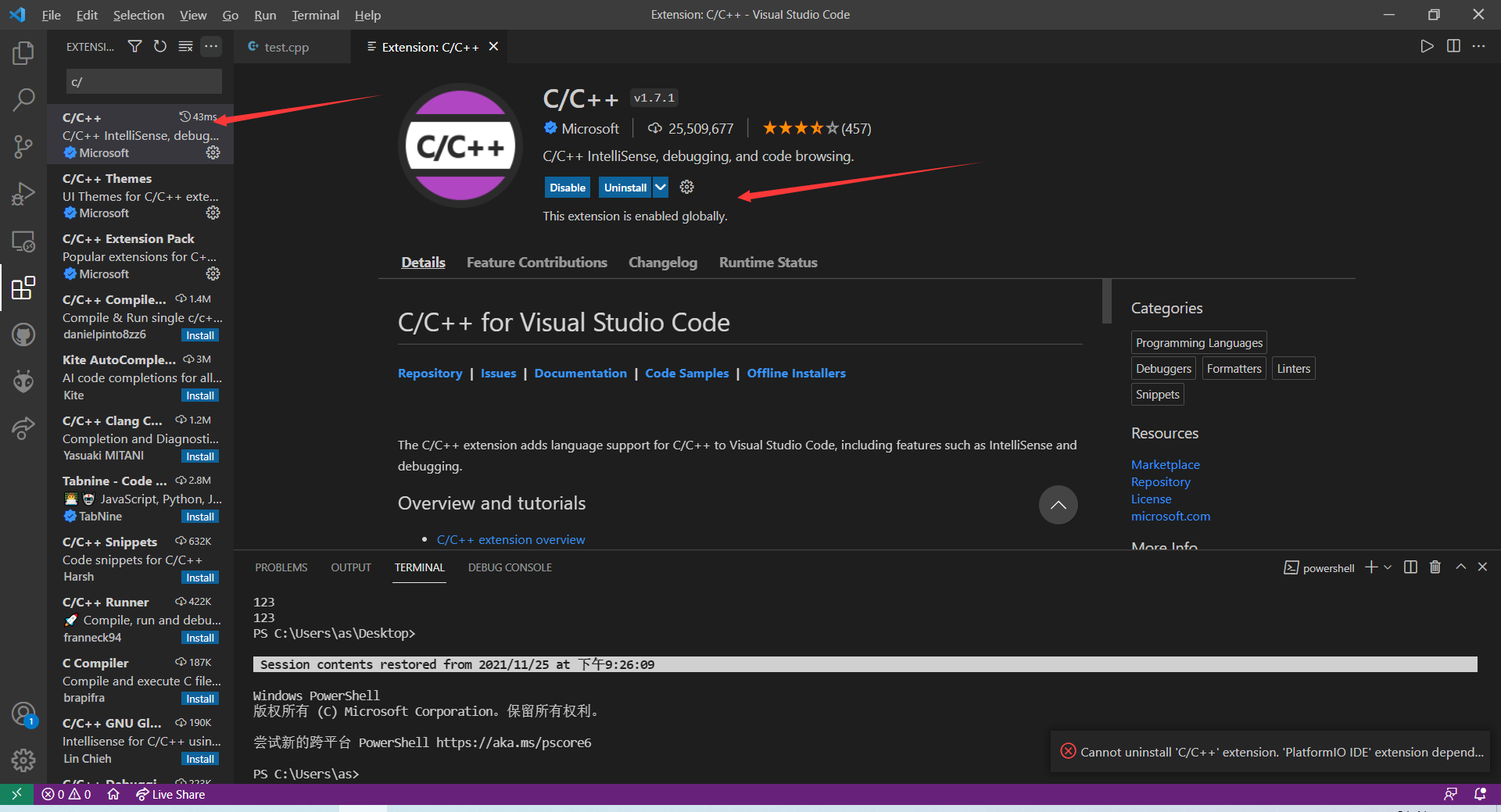Open the Source Control view

pyautogui.click(x=23, y=146)
